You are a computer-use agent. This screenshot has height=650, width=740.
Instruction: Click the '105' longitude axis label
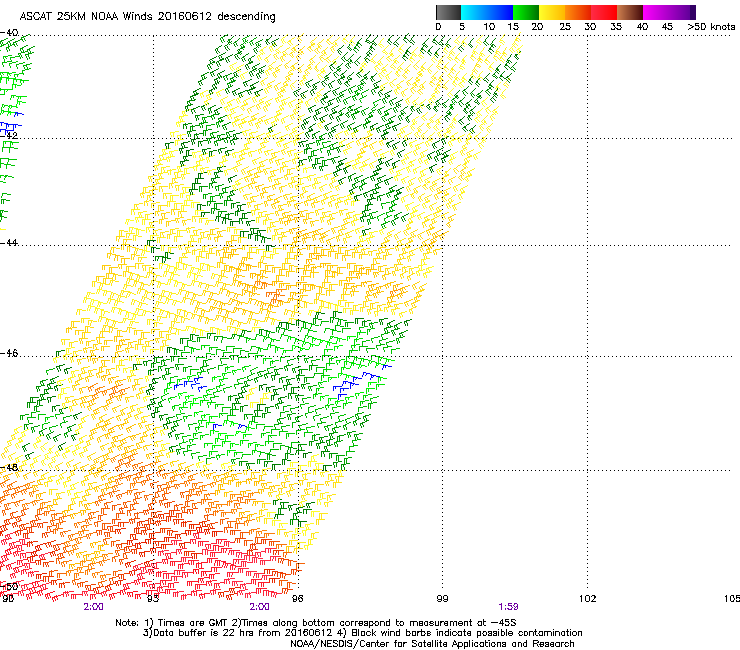coord(732,599)
